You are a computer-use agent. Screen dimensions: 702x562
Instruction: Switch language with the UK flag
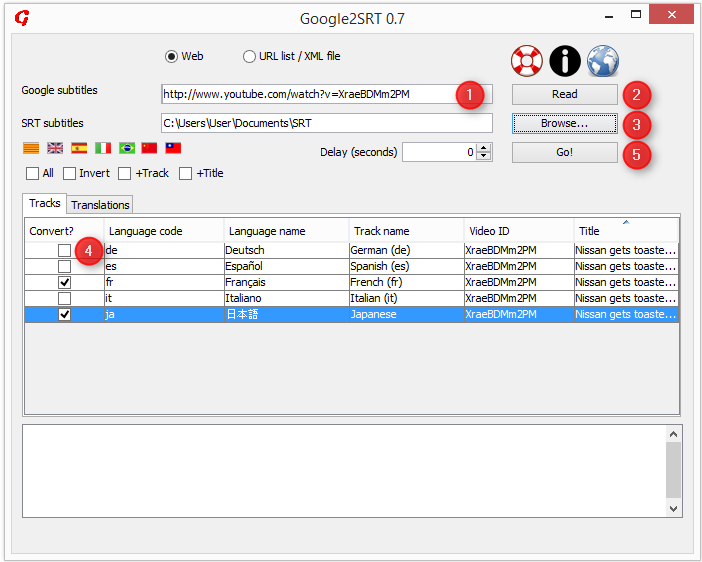(x=55, y=148)
